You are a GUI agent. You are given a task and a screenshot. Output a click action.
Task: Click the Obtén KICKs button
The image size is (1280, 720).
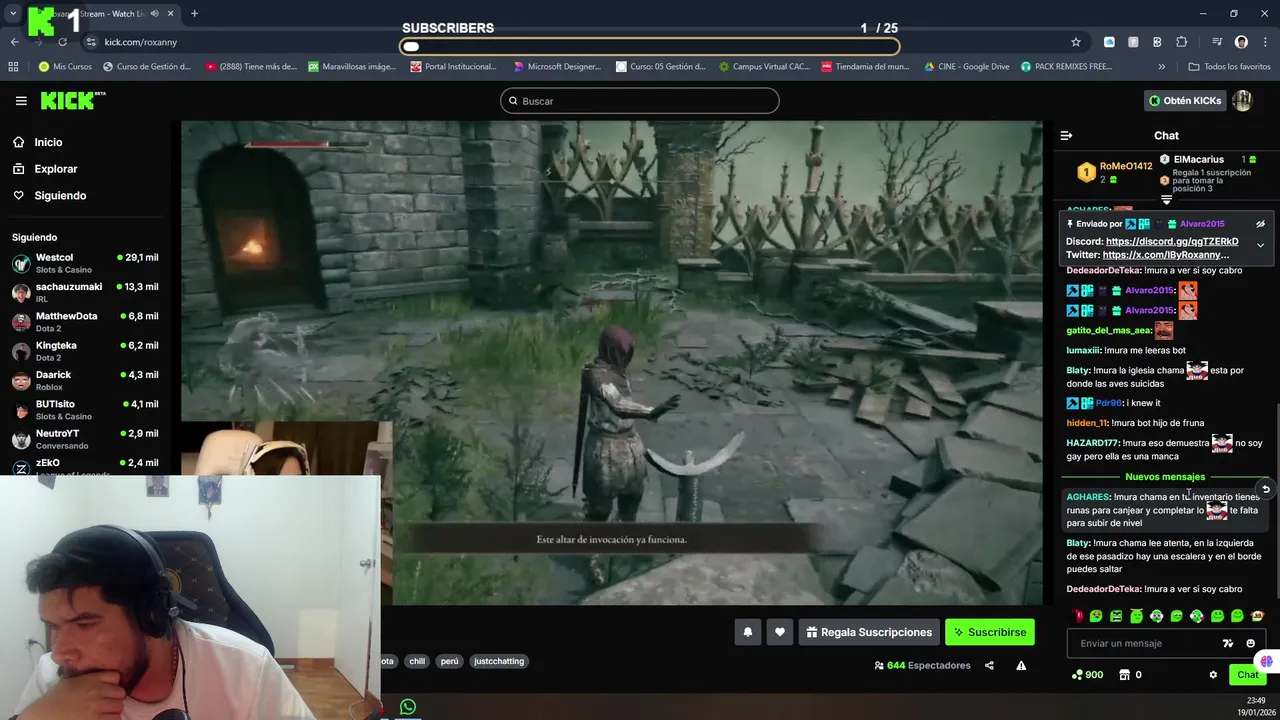click(x=1185, y=101)
